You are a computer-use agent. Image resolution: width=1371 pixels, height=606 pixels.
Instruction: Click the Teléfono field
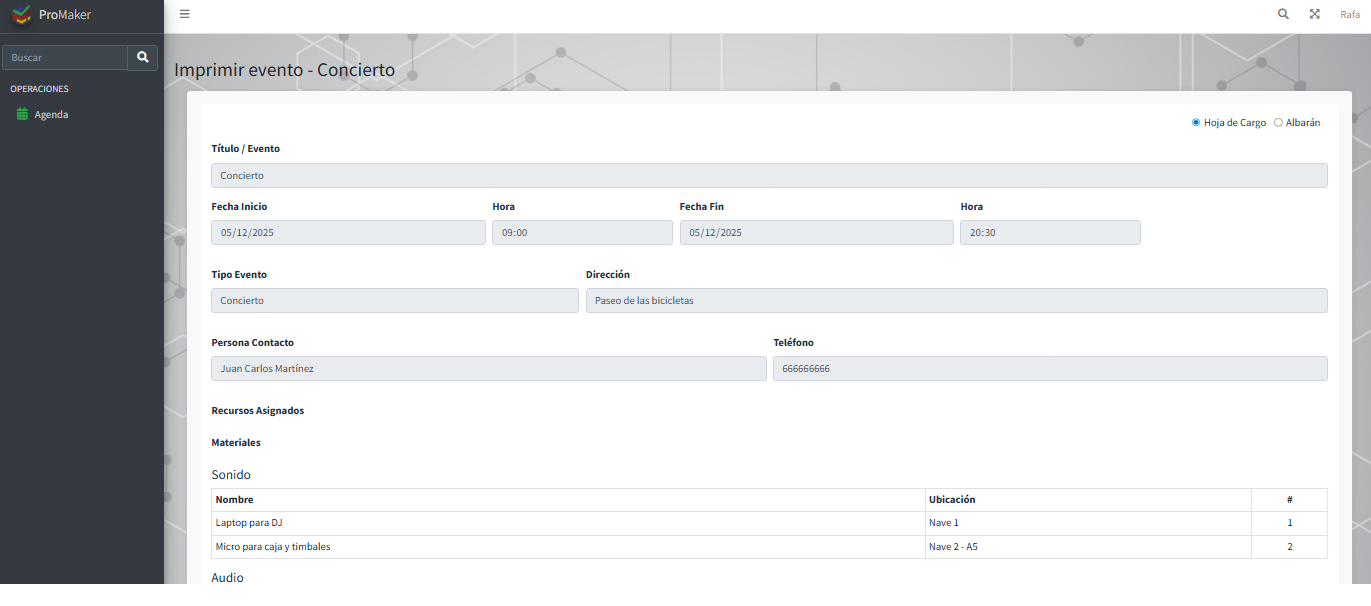click(1049, 369)
